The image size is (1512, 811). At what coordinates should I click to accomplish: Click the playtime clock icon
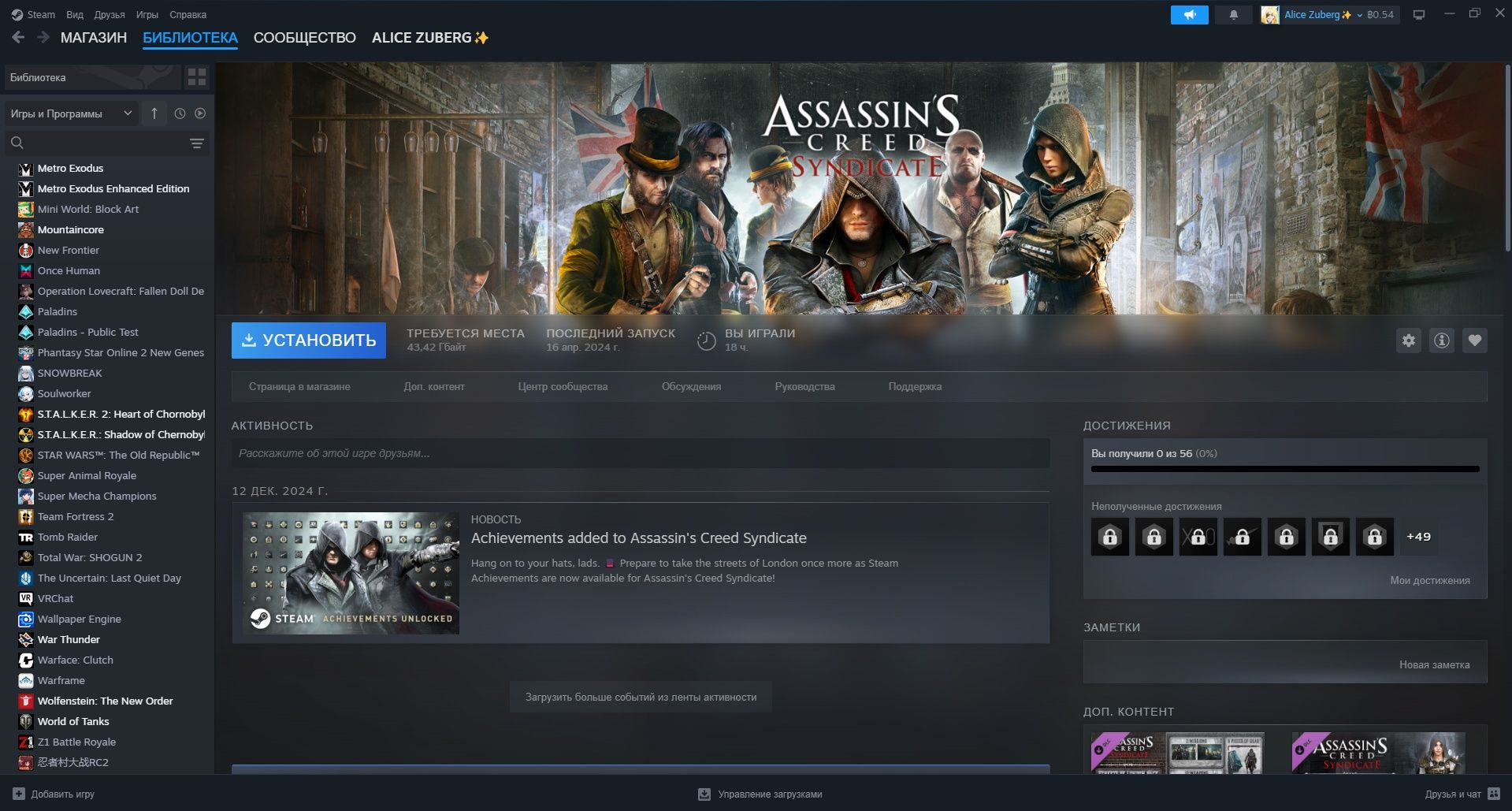[x=707, y=340]
